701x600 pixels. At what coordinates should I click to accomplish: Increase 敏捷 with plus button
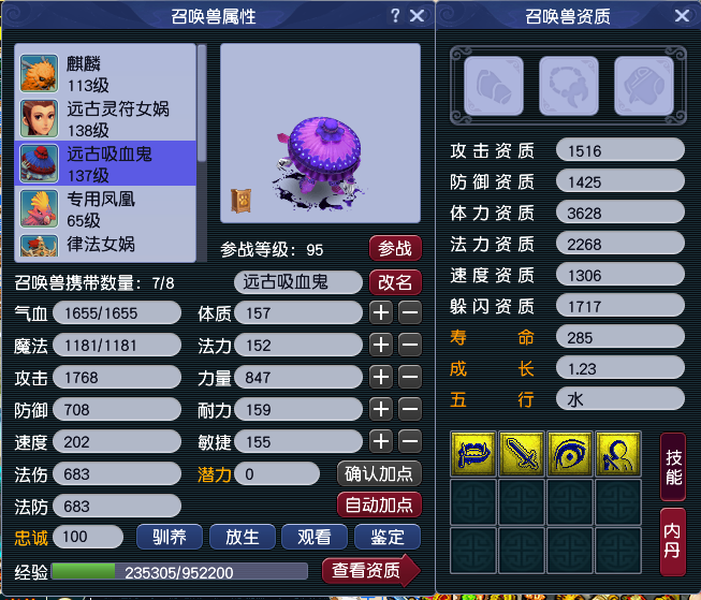pos(381,441)
